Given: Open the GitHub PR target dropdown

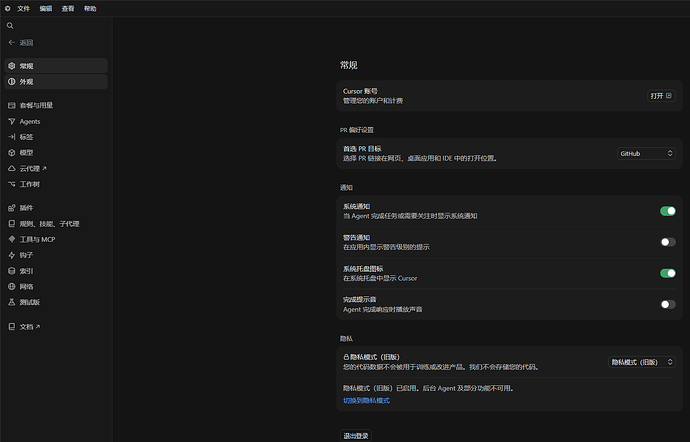Looking at the screenshot, I should pyautogui.click(x=646, y=153).
